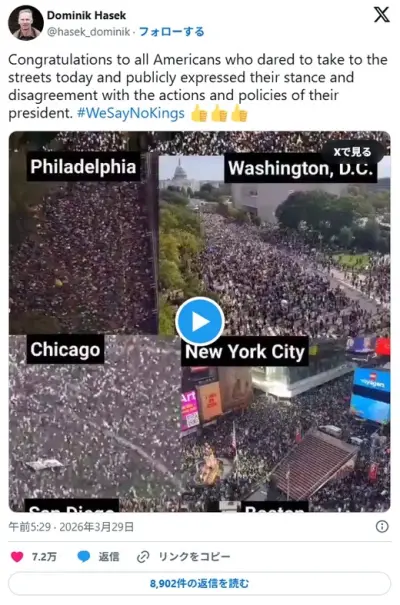Open Dominik Hasek's profile avatar
Image resolution: width=400 pixels, height=605 pixels.
pos(25,23)
